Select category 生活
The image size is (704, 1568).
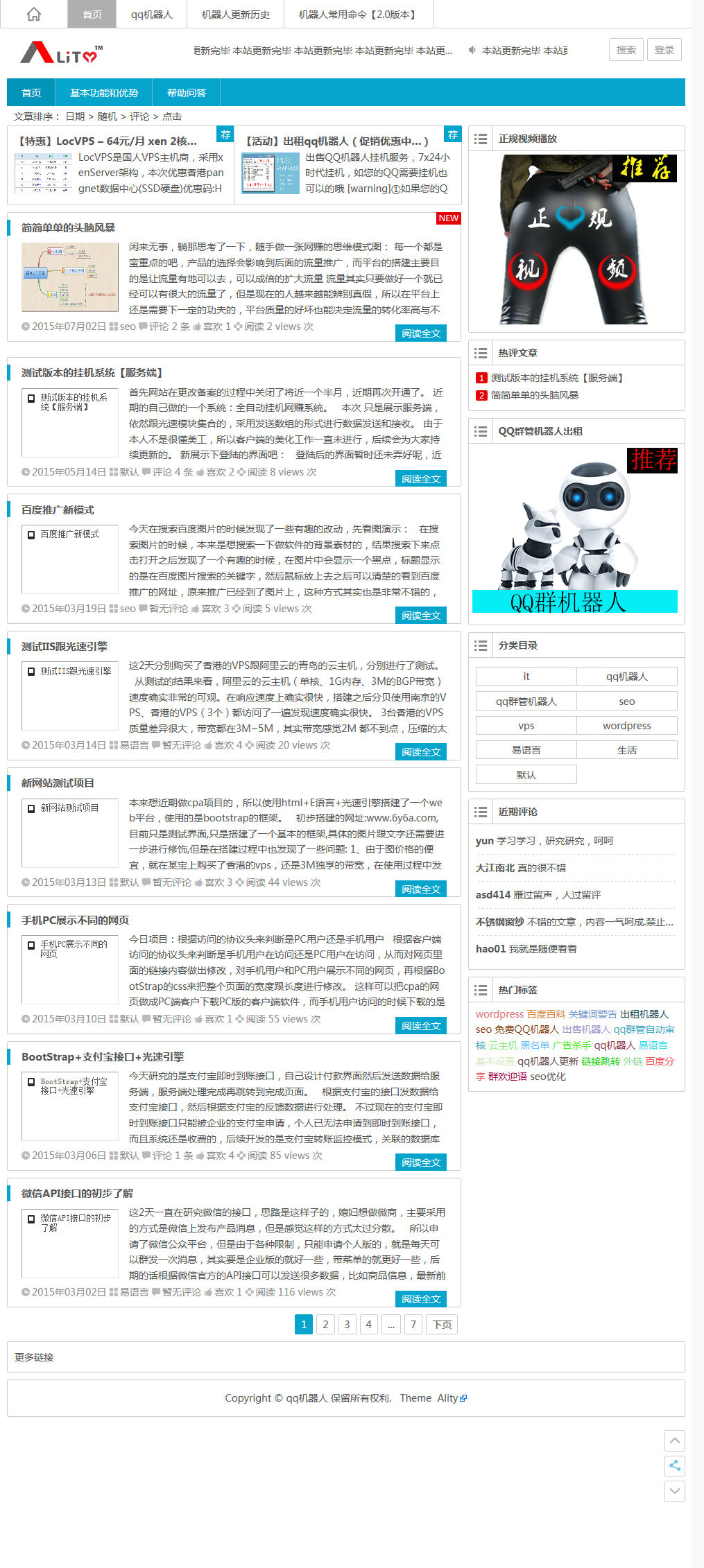(x=627, y=750)
